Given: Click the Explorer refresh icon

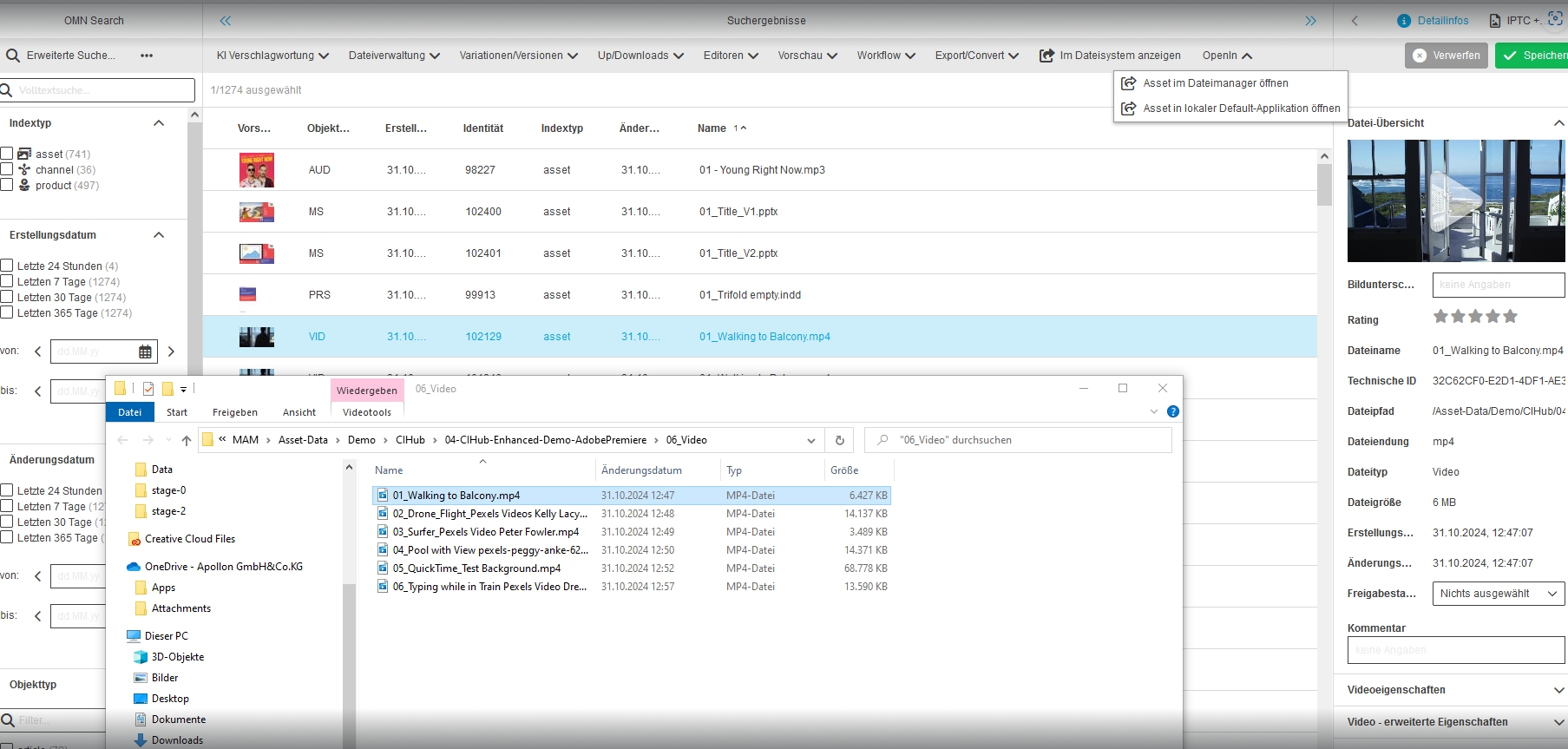Looking at the screenshot, I should (839, 440).
